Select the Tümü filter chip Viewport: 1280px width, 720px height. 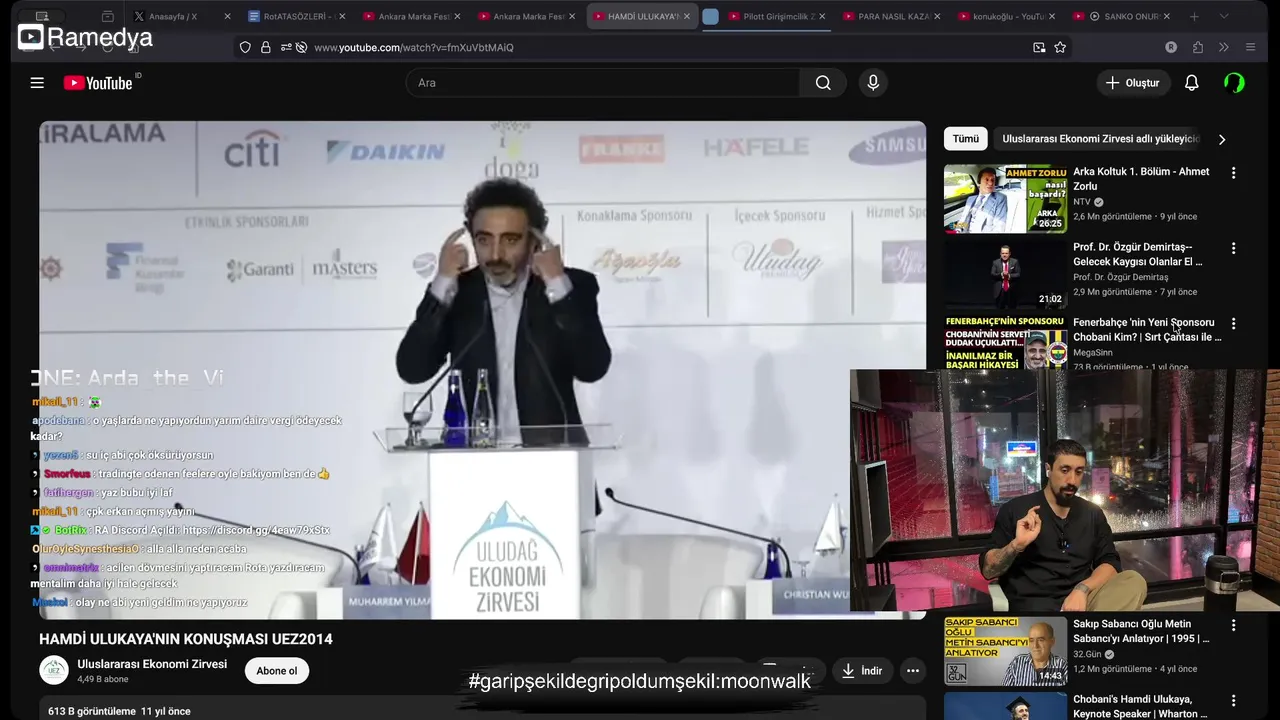coord(965,139)
